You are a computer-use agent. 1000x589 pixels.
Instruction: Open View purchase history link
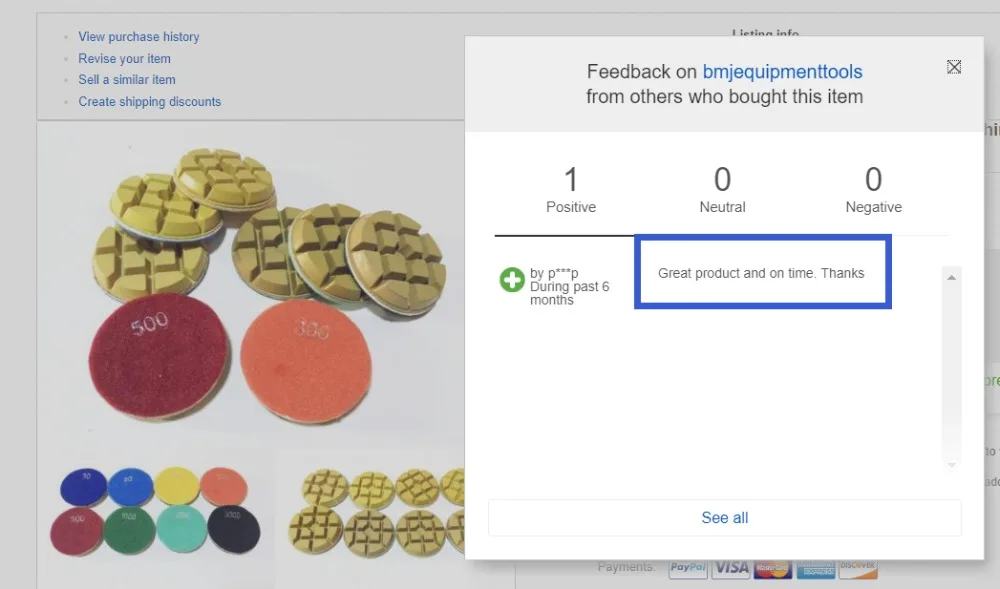point(138,36)
